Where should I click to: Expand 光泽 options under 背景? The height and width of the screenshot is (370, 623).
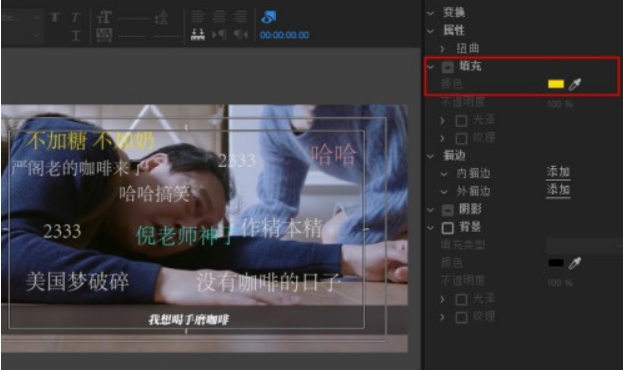pyautogui.click(x=443, y=299)
